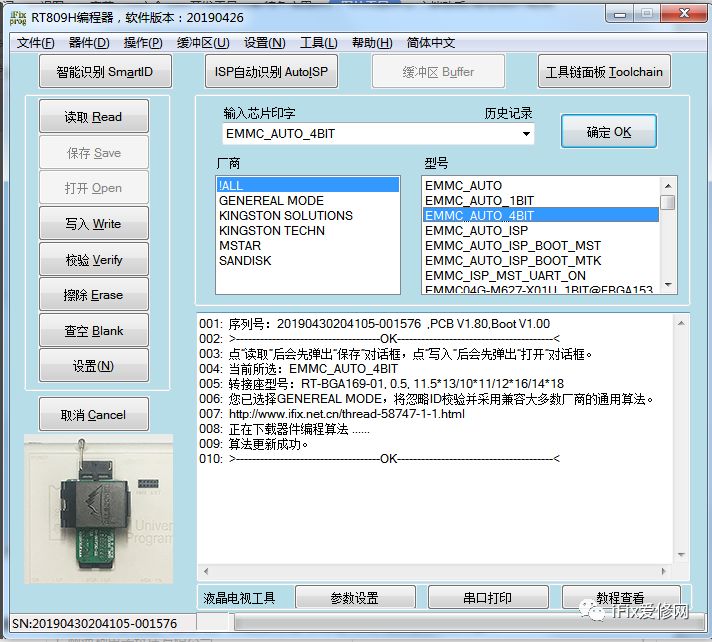Confirm with the 确定 OK button
The height and width of the screenshot is (642, 712).
pos(608,132)
